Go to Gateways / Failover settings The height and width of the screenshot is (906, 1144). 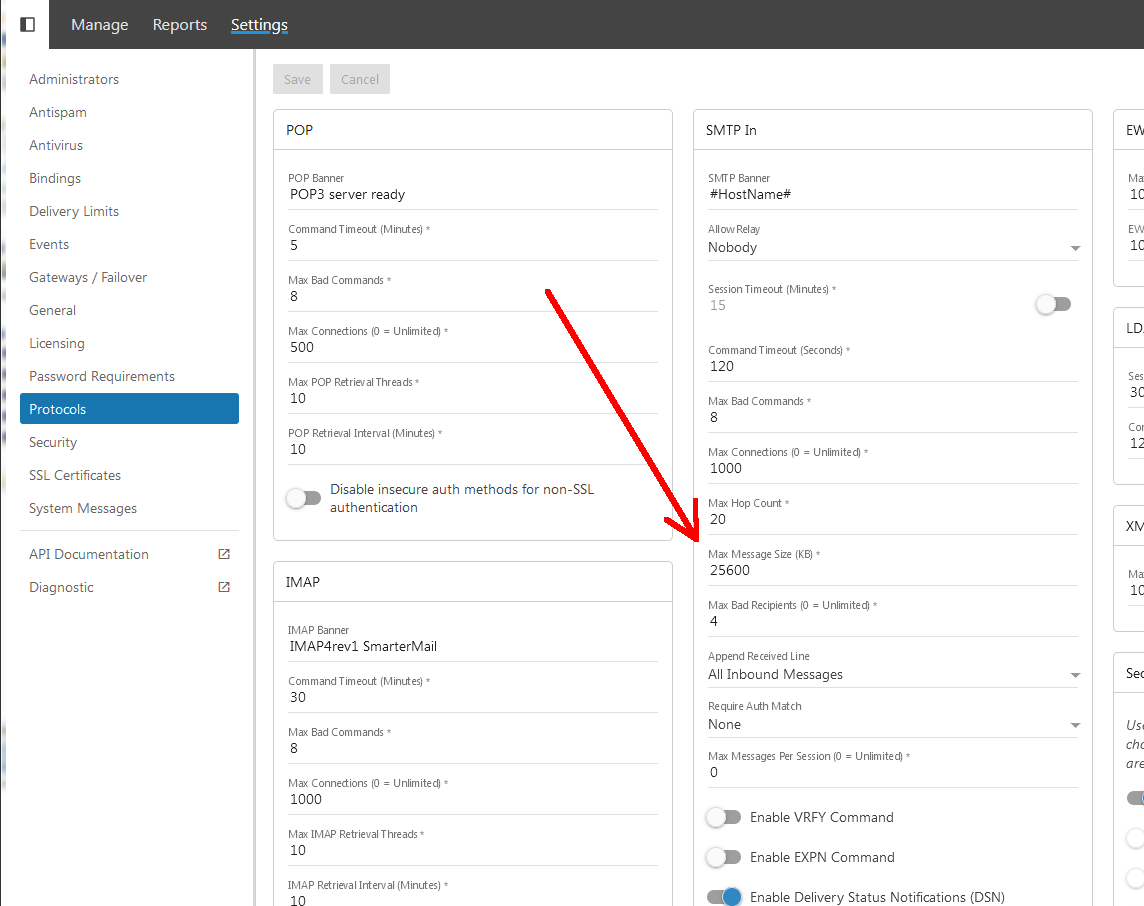[88, 277]
